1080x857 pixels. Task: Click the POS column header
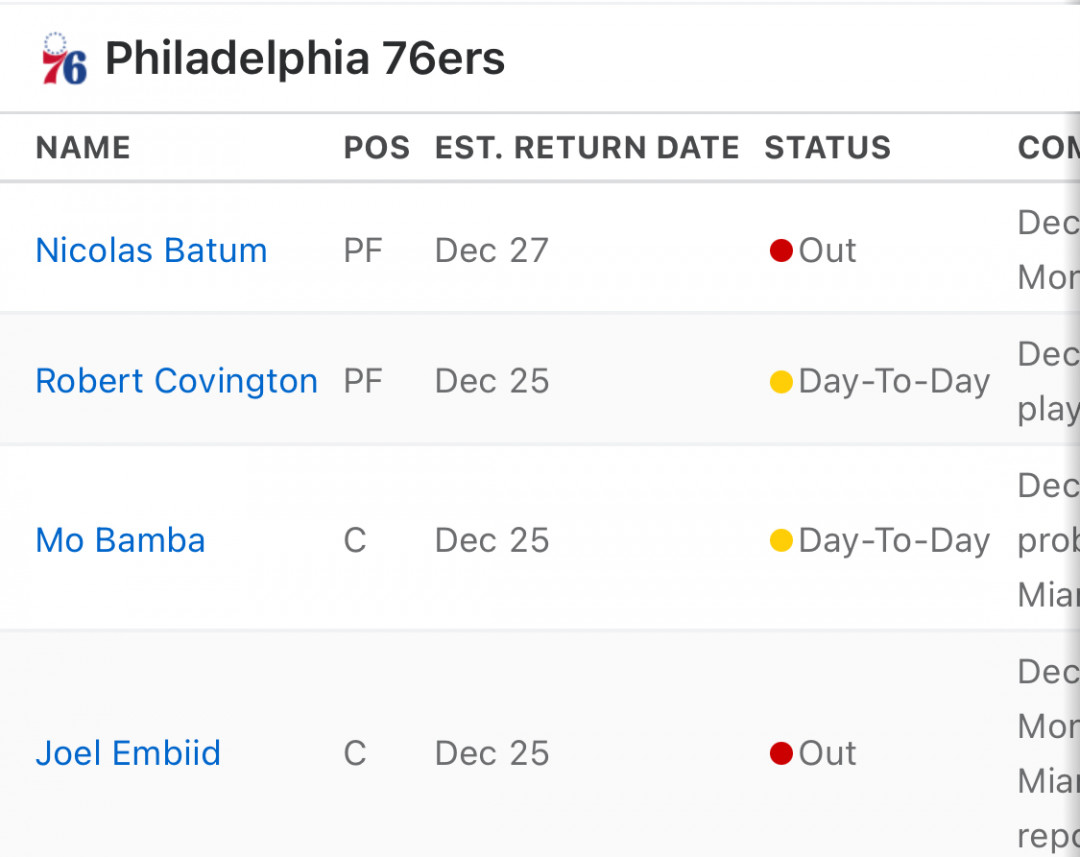(x=377, y=147)
